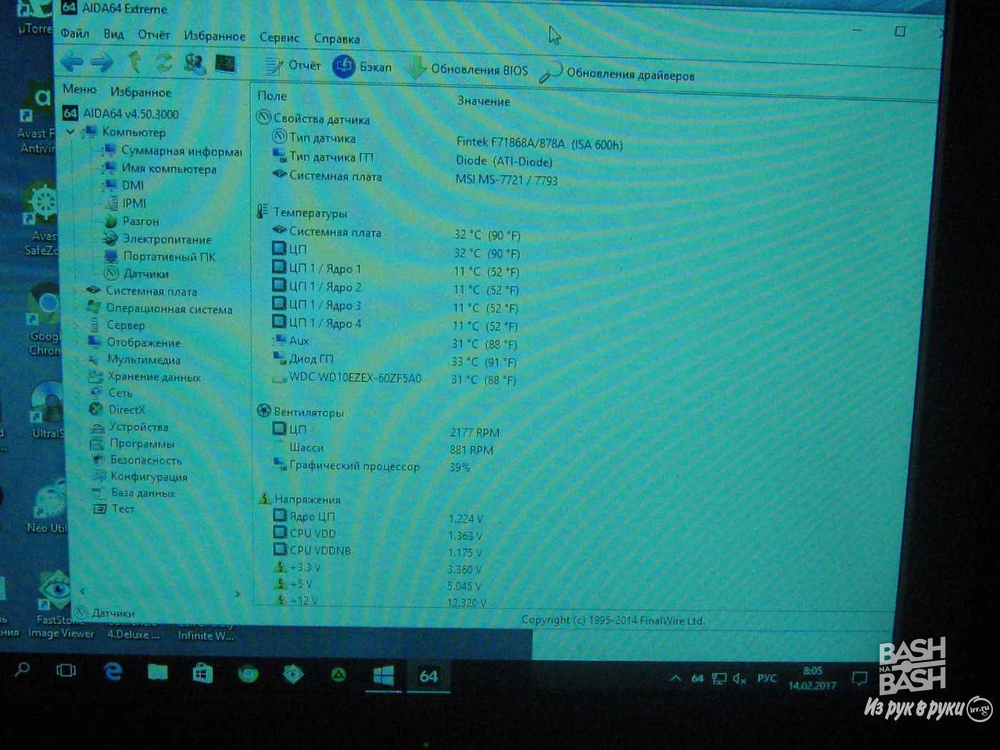Open Windows Store from the taskbar

click(202, 673)
